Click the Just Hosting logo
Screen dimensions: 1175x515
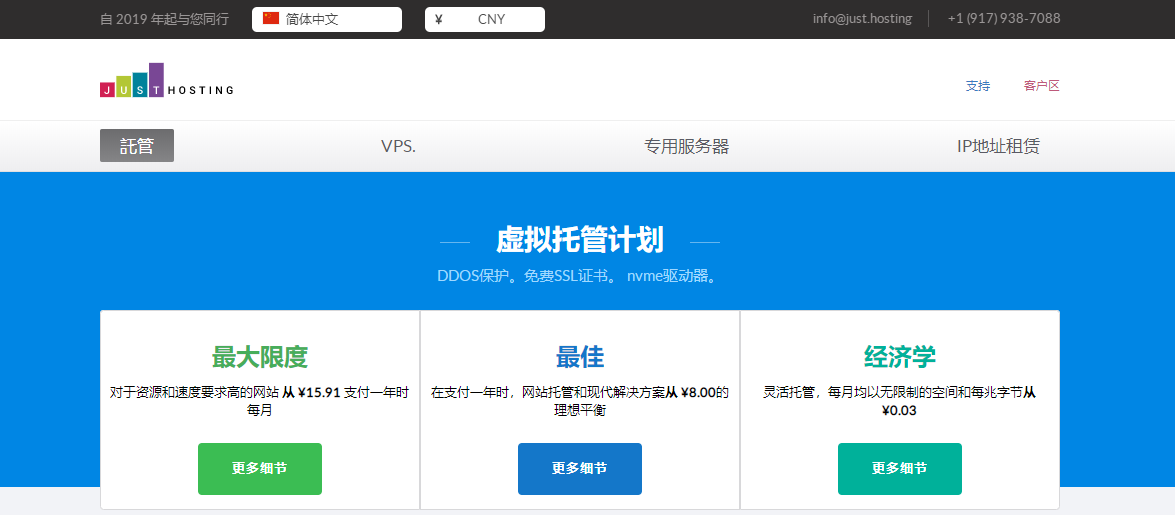click(166, 82)
